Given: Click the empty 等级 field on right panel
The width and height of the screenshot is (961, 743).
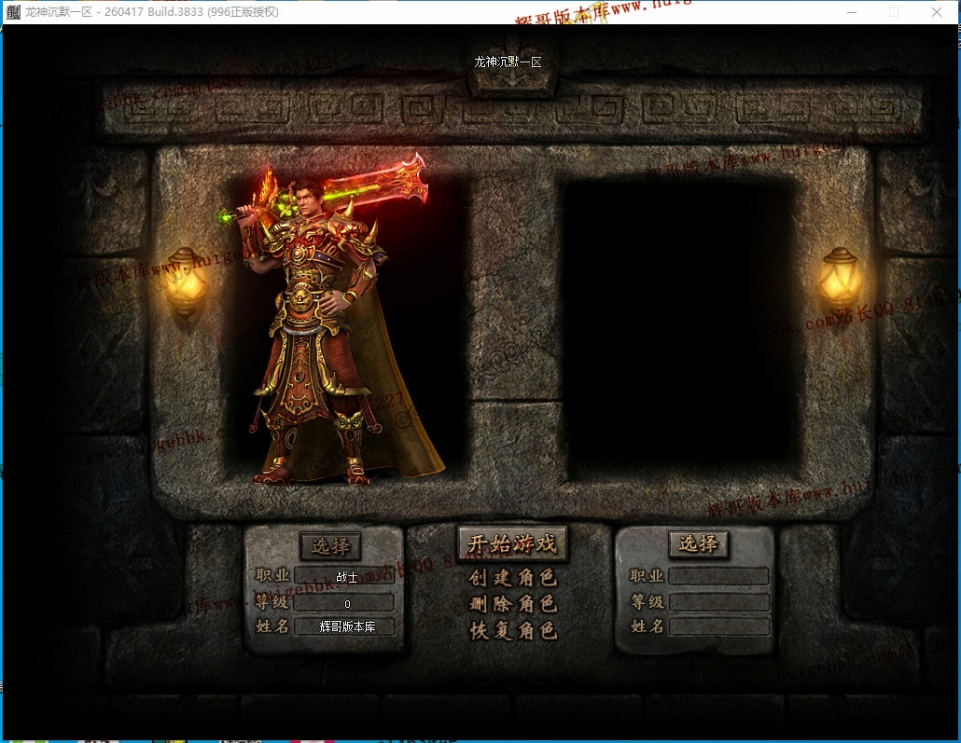Looking at the screenshot, I should point(719,602).
